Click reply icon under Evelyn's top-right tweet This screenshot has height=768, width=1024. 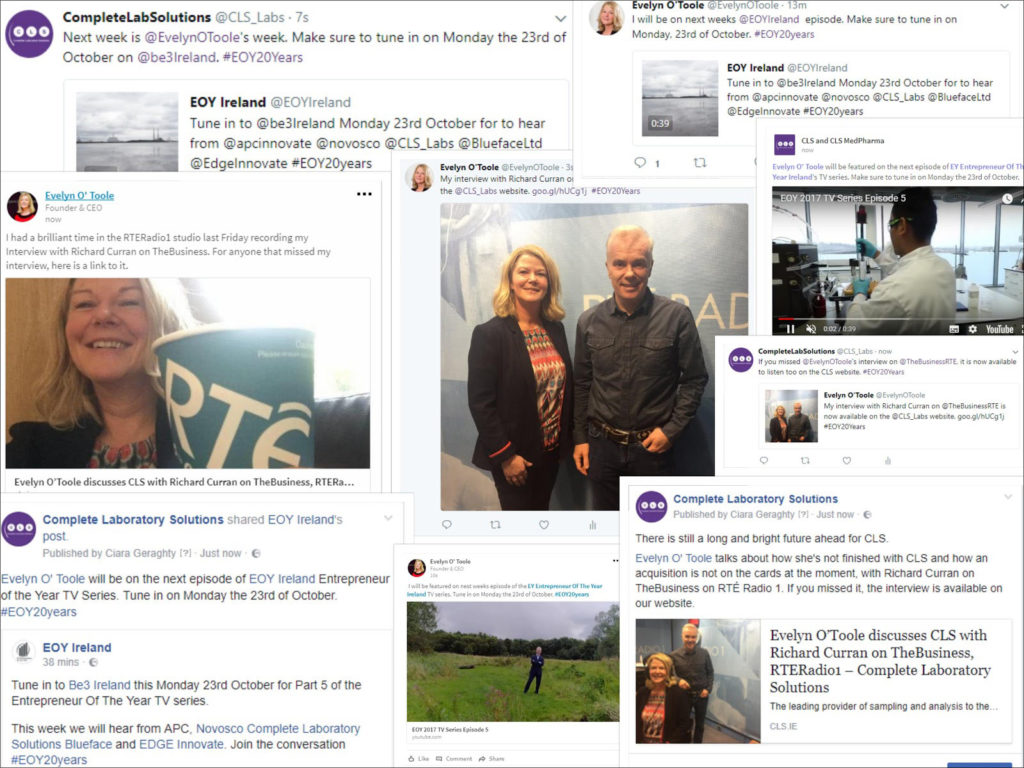640,163
